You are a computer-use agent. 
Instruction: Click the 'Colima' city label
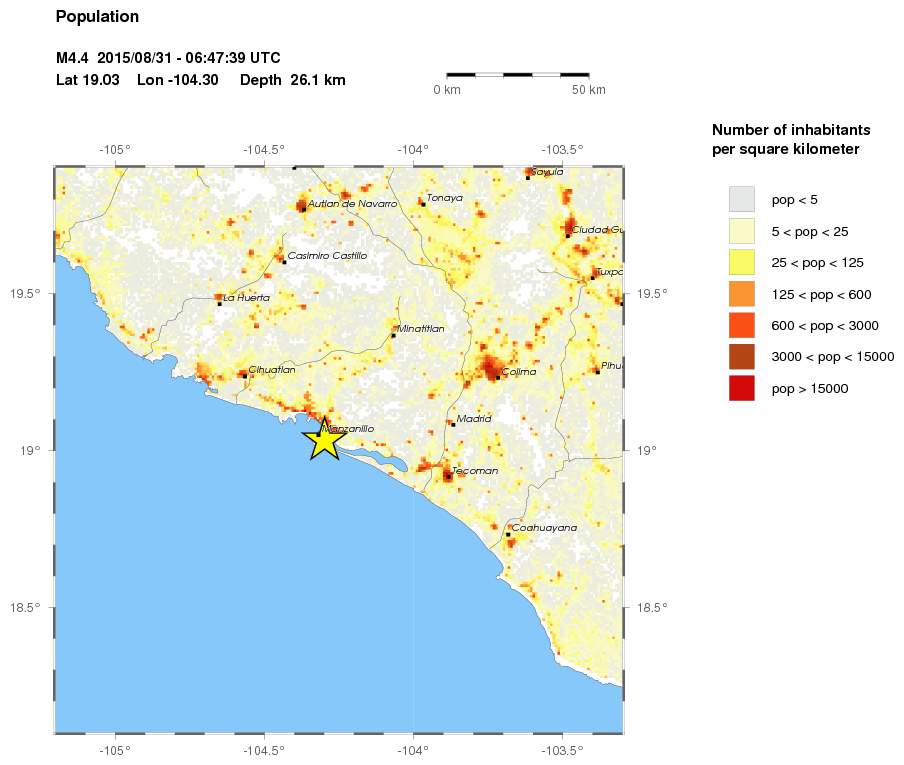click(519, 372)
